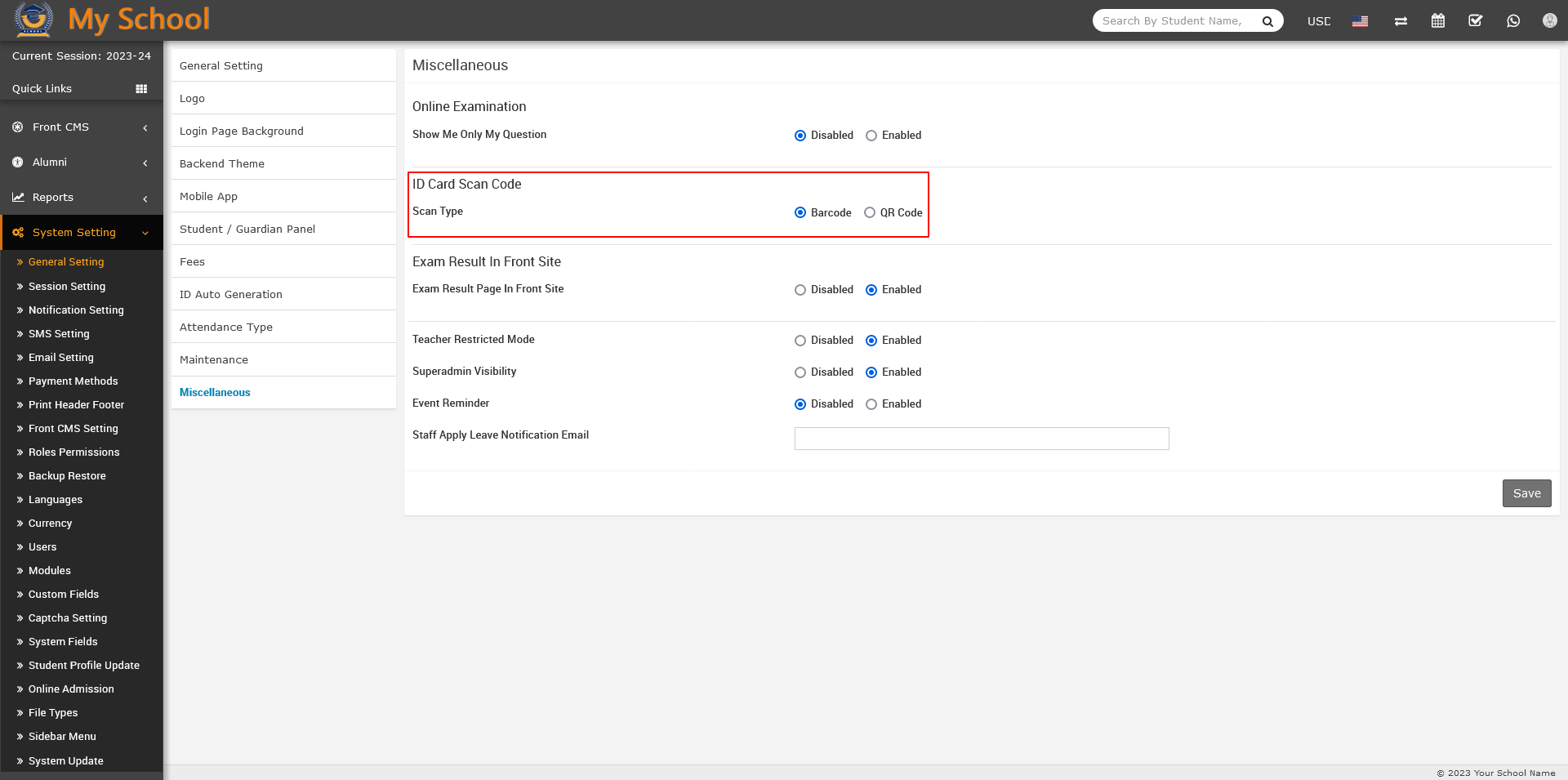
Task: Open the calendar icon in the top bar
Action: [1437, 20]
